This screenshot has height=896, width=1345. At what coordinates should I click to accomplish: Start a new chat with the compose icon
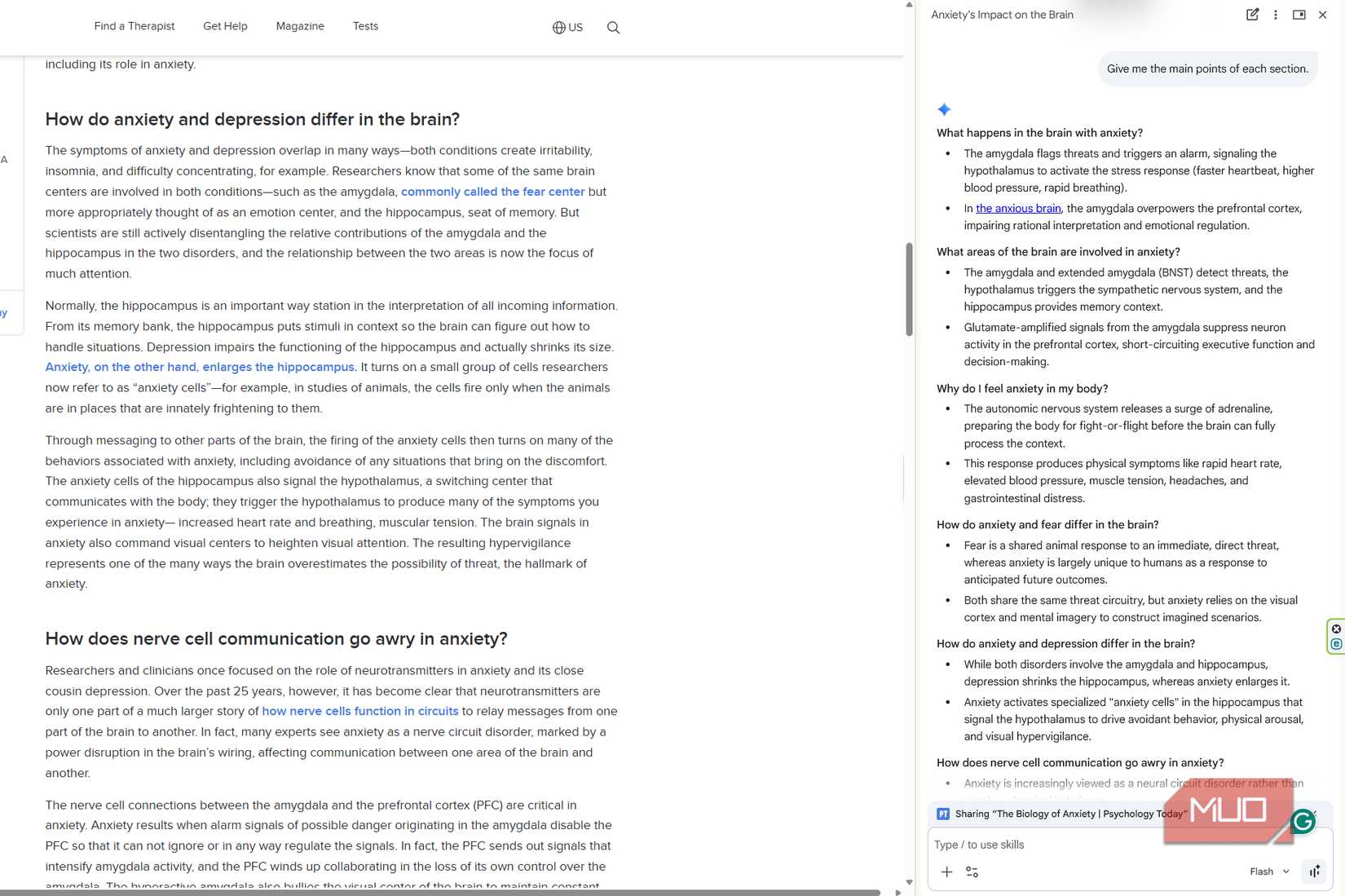point(1252,15)
